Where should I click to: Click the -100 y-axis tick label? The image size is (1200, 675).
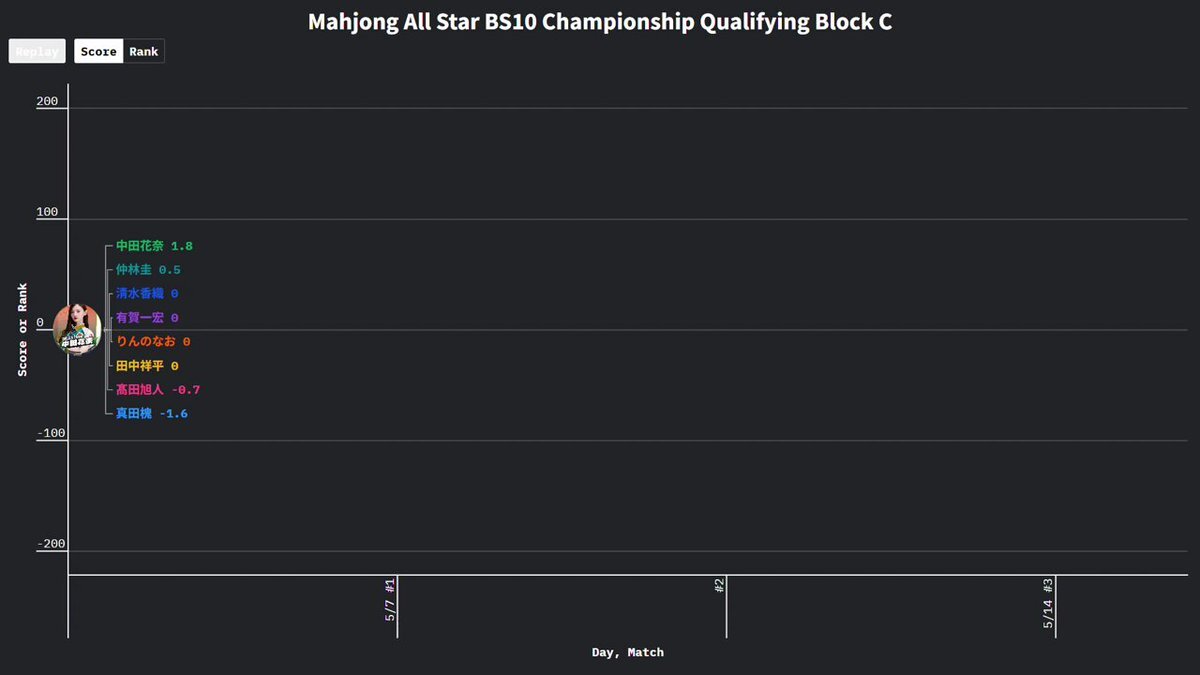click(x=49, y=434)
